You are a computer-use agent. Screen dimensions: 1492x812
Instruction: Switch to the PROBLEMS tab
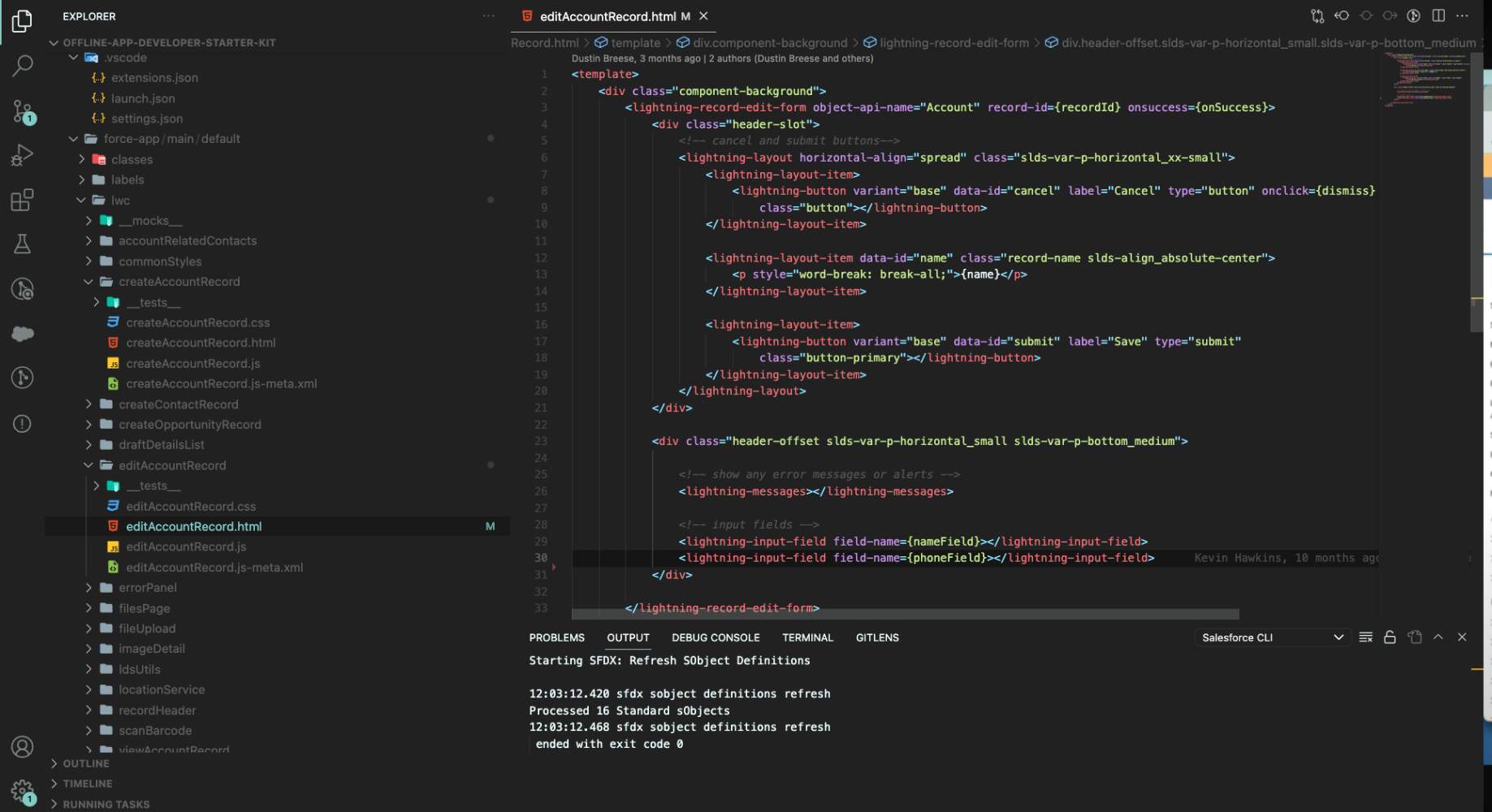556,637
